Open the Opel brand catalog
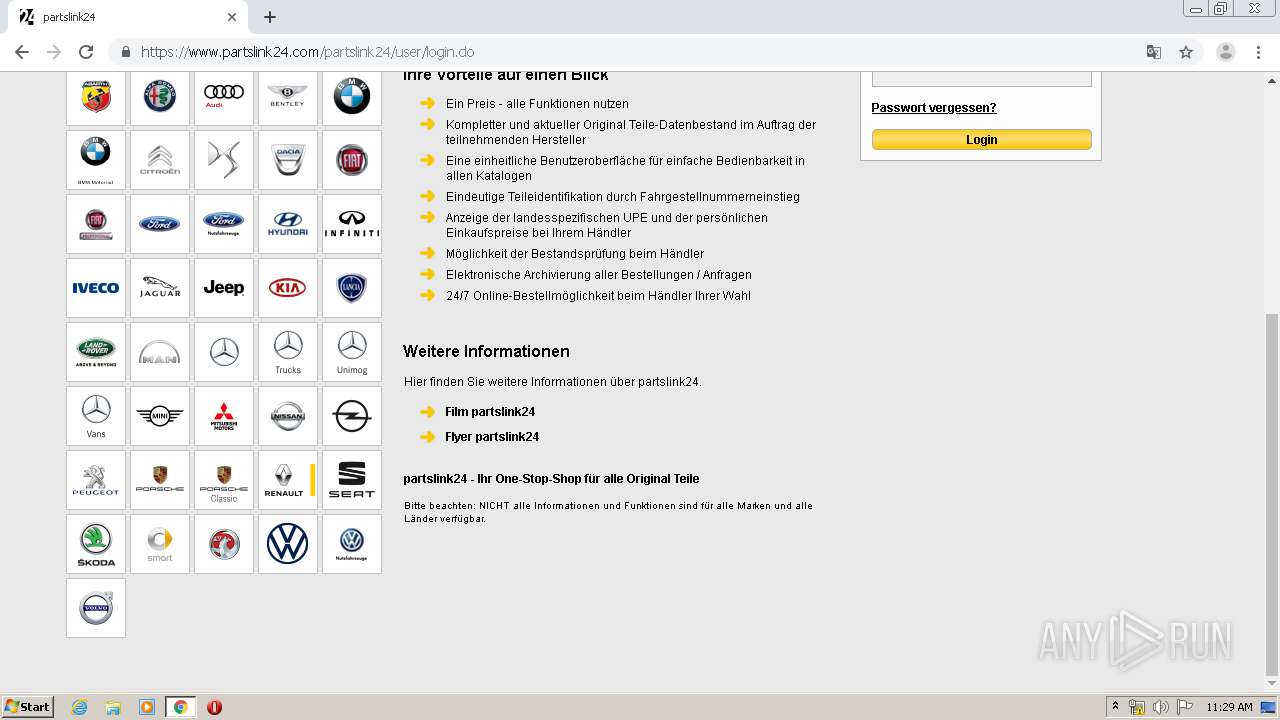 tap(352, 416)
